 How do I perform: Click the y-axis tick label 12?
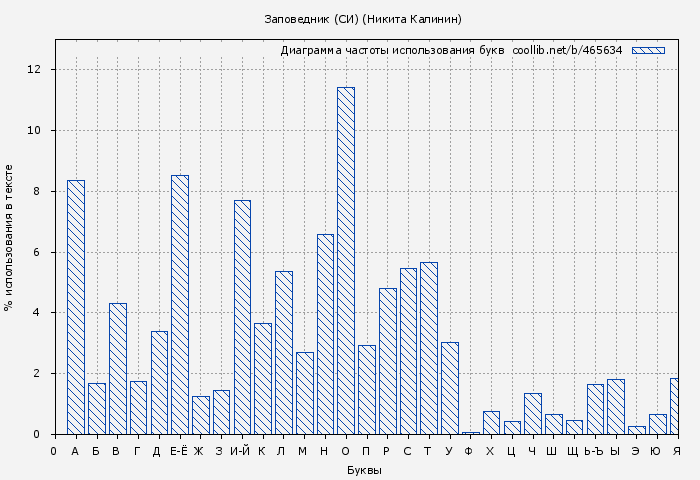(34, 69)
